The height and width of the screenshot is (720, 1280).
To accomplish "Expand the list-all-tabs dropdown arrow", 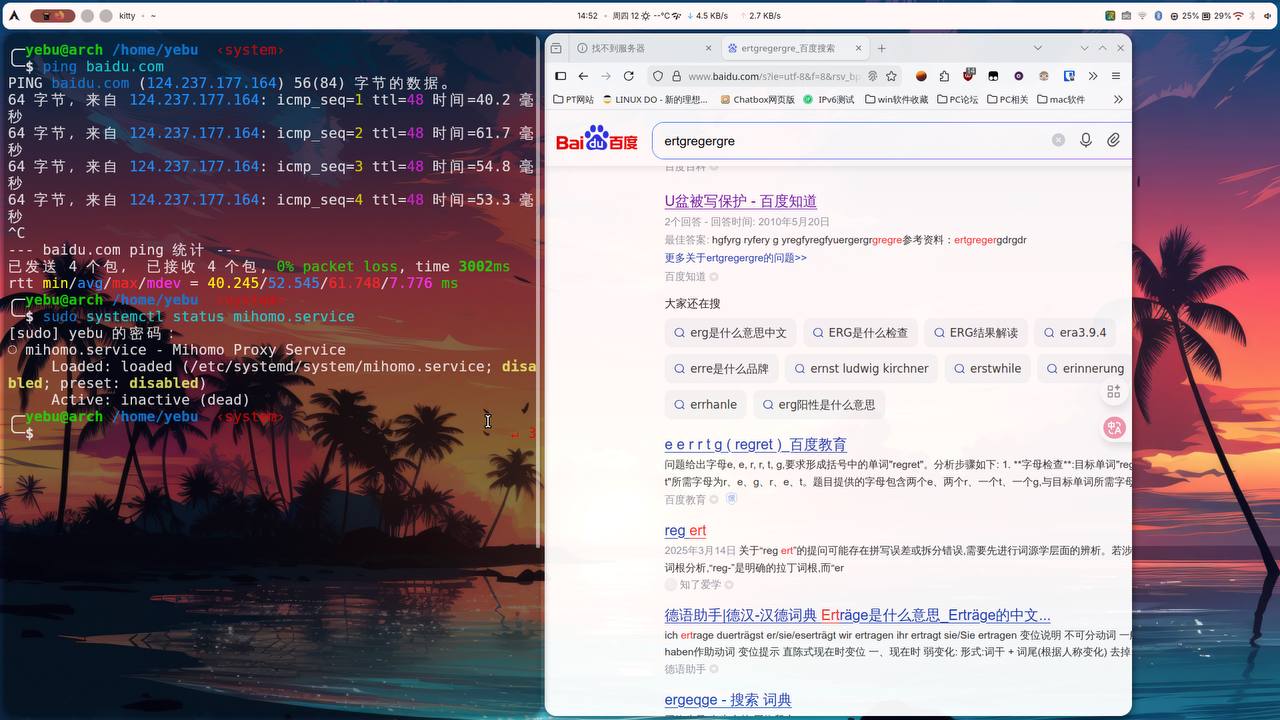I will pos(1038,48).
